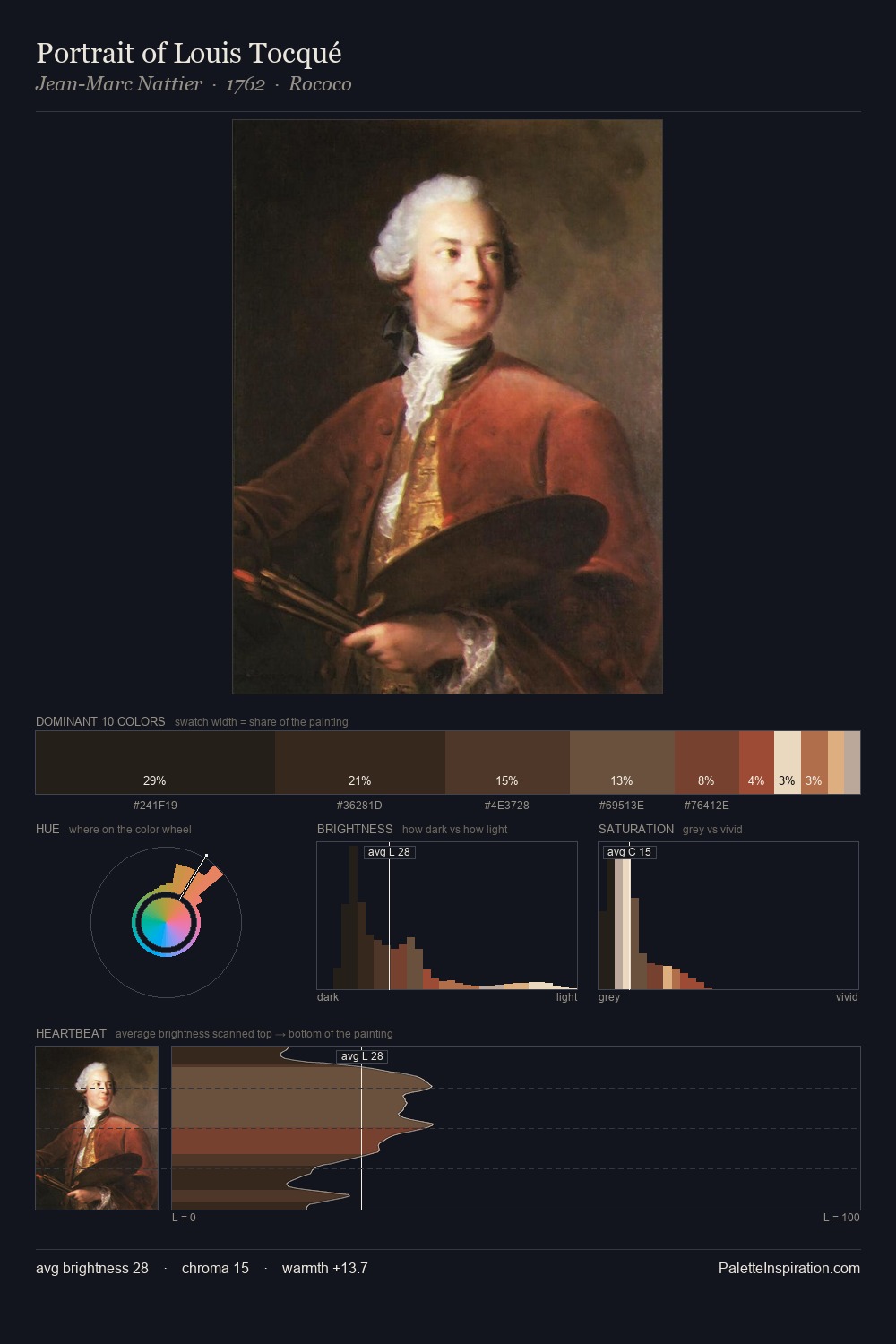Click the 'avg L 28' label in Heartbeat chart
This screenshot has height=1344, width=896.
[362, 1056]
